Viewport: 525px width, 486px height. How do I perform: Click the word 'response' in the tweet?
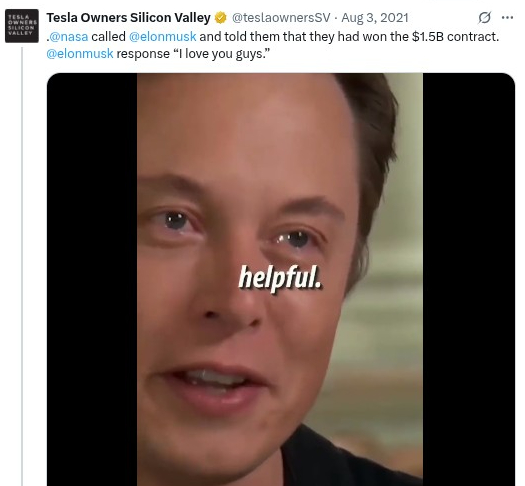(x=143, y=54)
